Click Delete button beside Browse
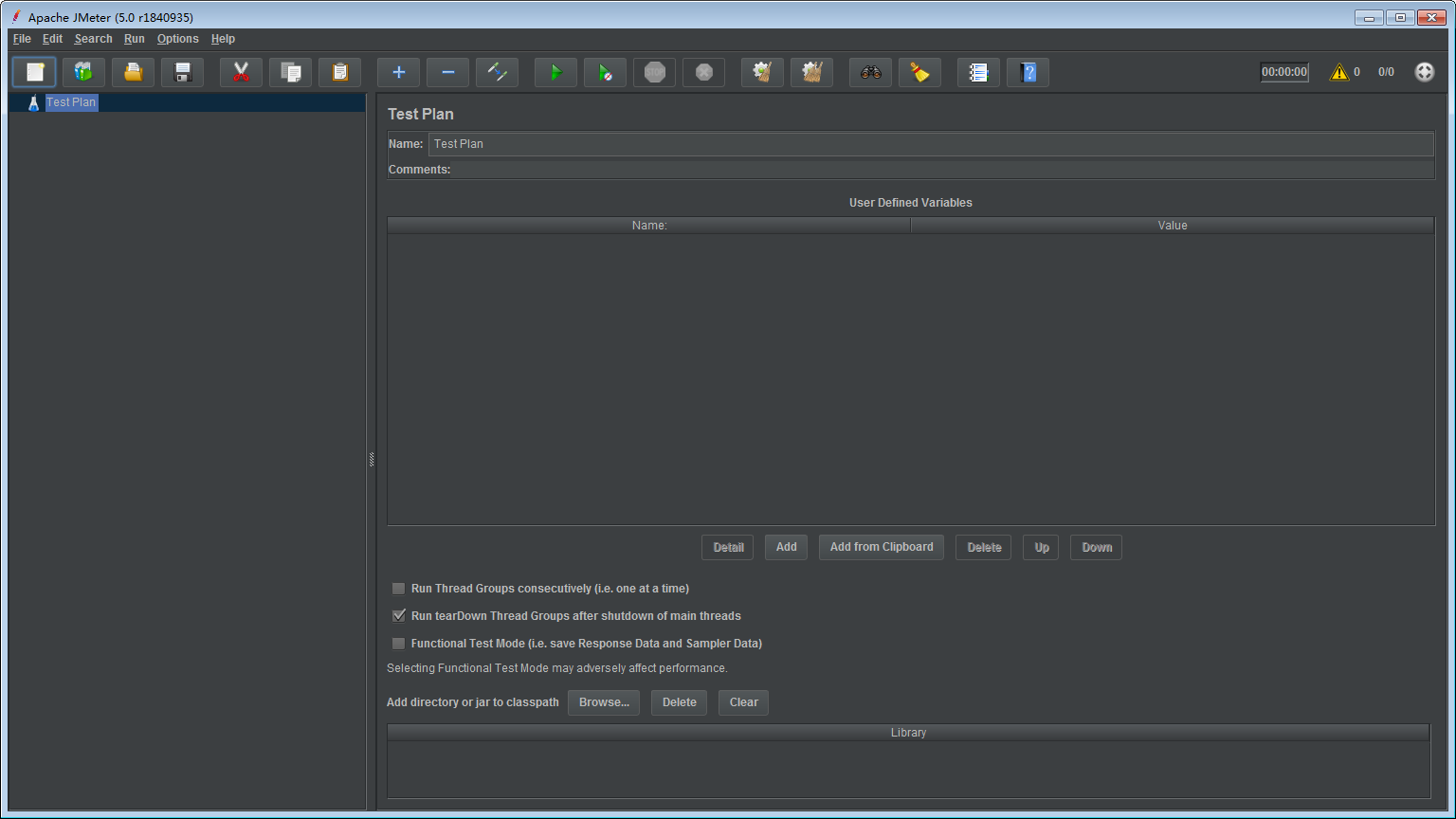Viewport: 1456px width, 819px height. [679, 702]
